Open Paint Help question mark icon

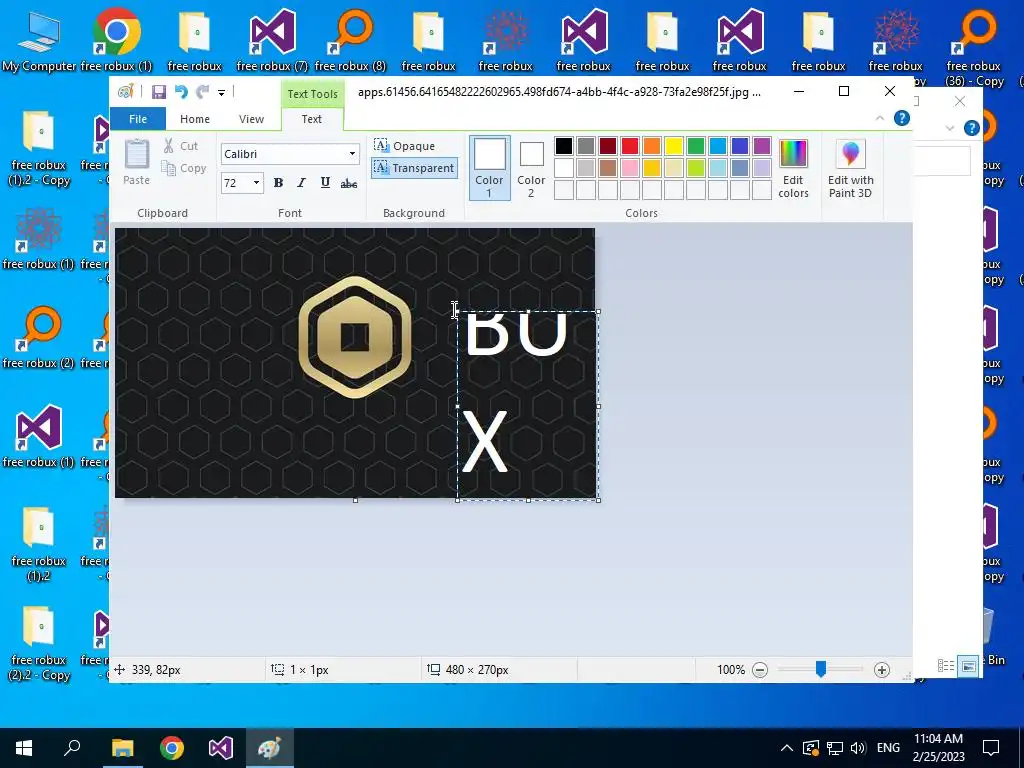click(902, 118)
